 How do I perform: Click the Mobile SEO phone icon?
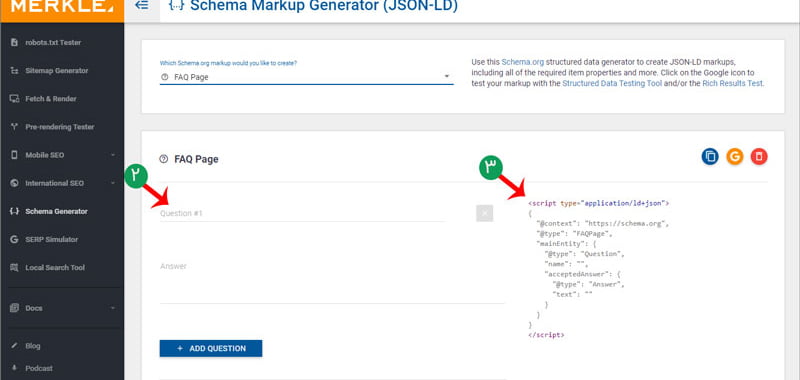[14, 155]
